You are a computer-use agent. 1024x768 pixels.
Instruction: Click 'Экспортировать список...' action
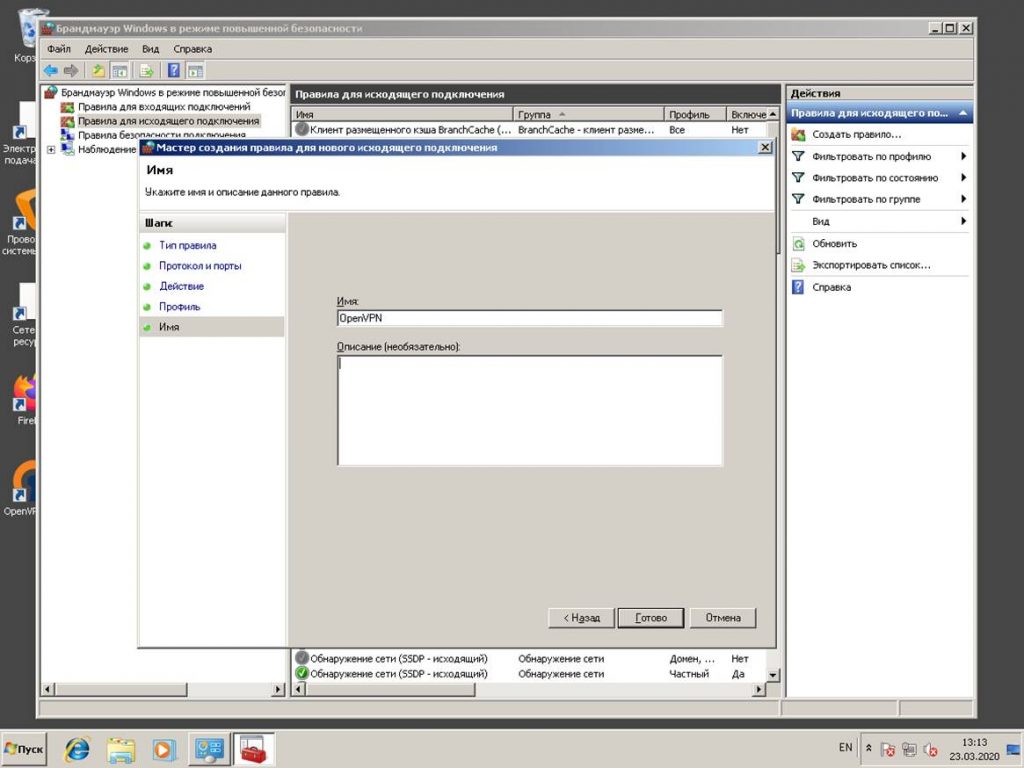pos(871,265)
